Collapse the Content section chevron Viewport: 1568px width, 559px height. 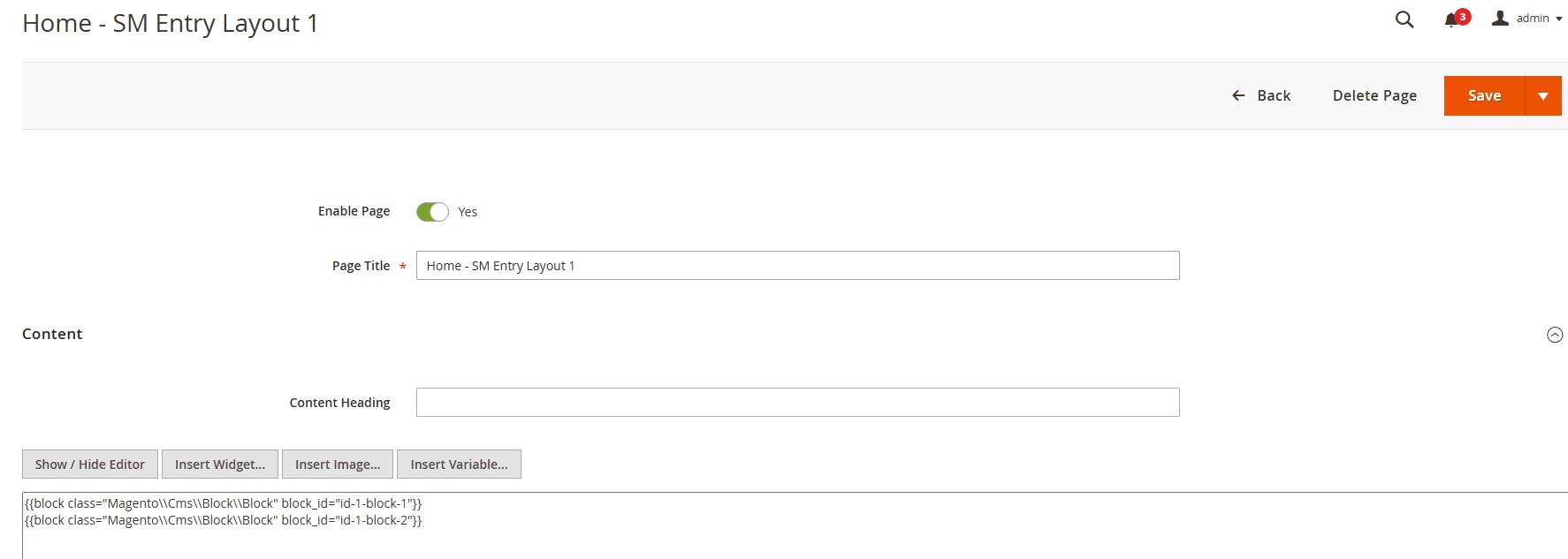(x=1555, y=335)
